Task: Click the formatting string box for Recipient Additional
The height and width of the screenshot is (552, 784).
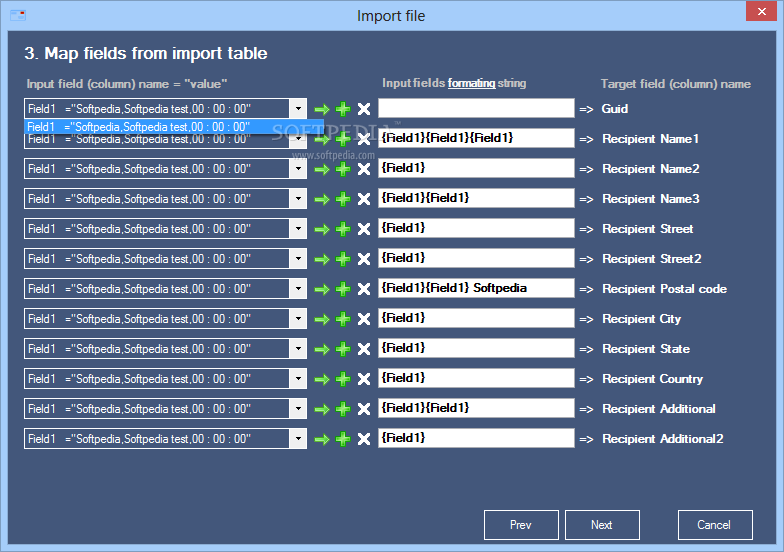Action: [x=476, y=408]
